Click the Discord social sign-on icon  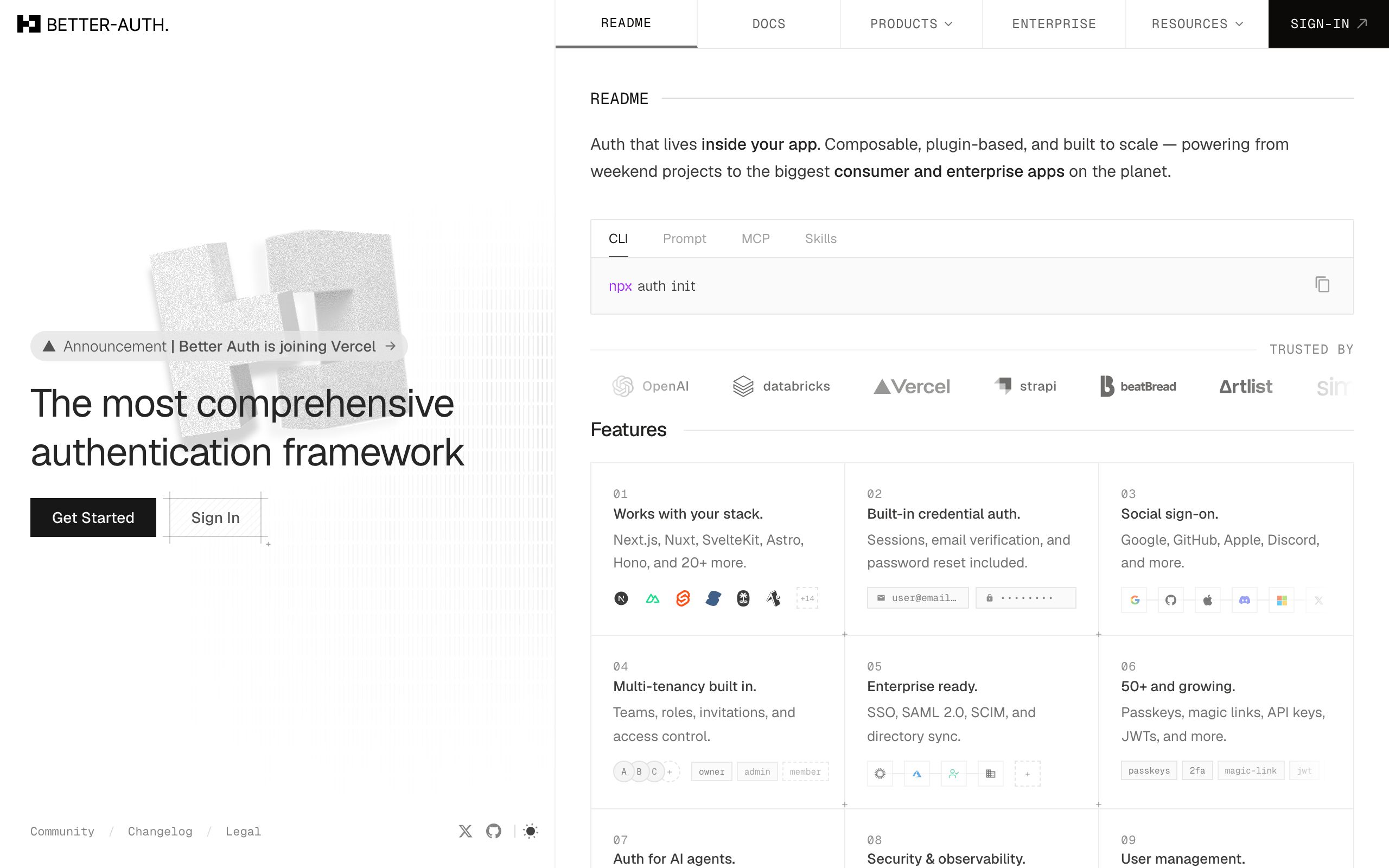pyautogui.click(x=1244, y=600)
